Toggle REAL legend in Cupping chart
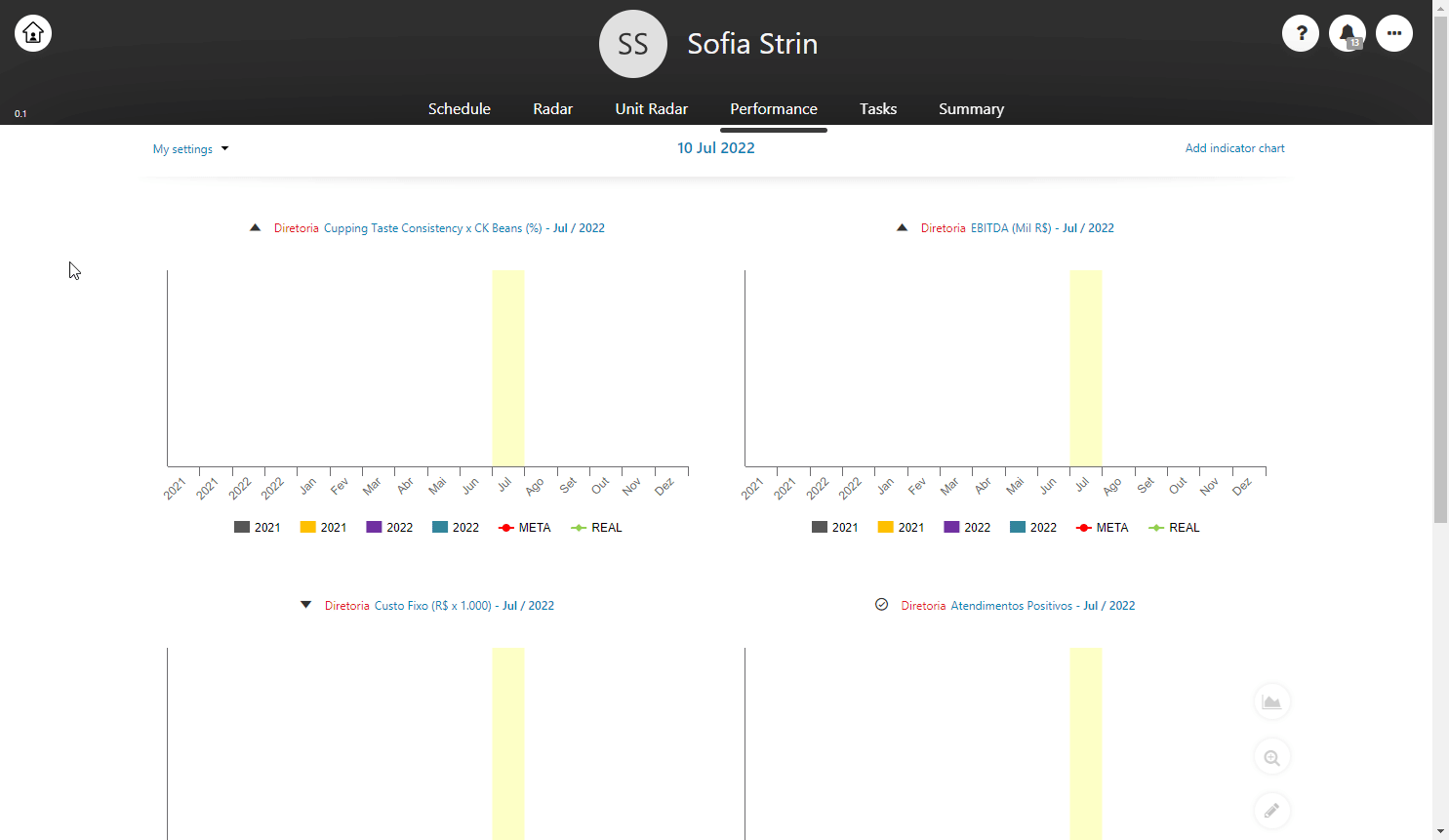The image size is (1449, 840). (596, 528)
